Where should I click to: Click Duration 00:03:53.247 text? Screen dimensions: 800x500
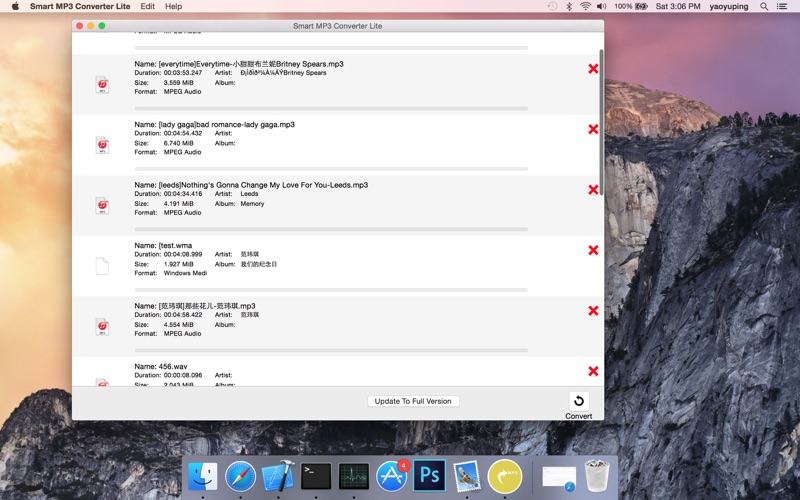tap(168, 73)
